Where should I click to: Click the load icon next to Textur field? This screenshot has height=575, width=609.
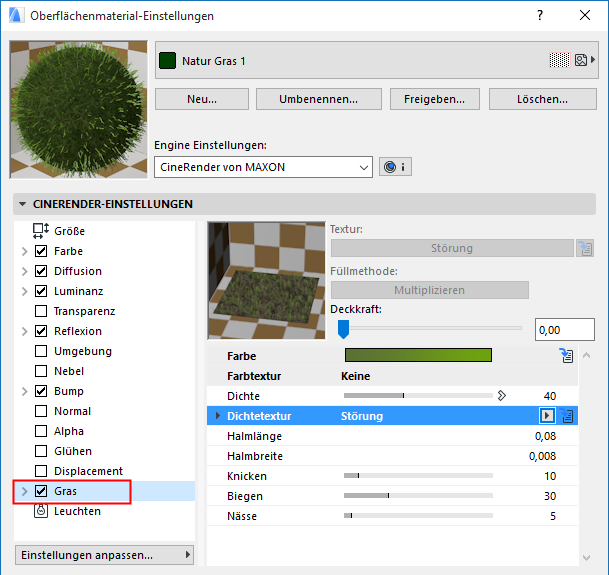585,248
